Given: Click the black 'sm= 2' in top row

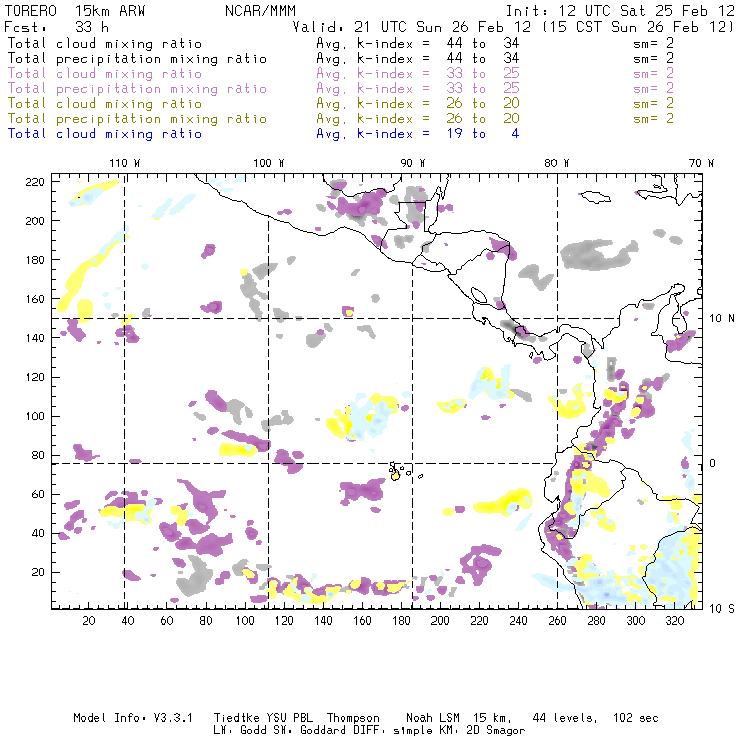Looking at the screenshot, I should (x=653, y=43).
